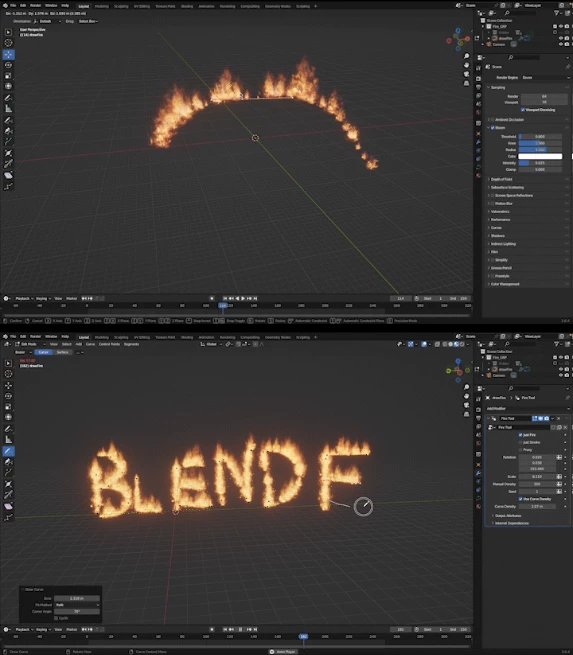Toggle the Use Curve Density checkbox
The width and height of the screenshot is (573, 655).
click(520, 499)
